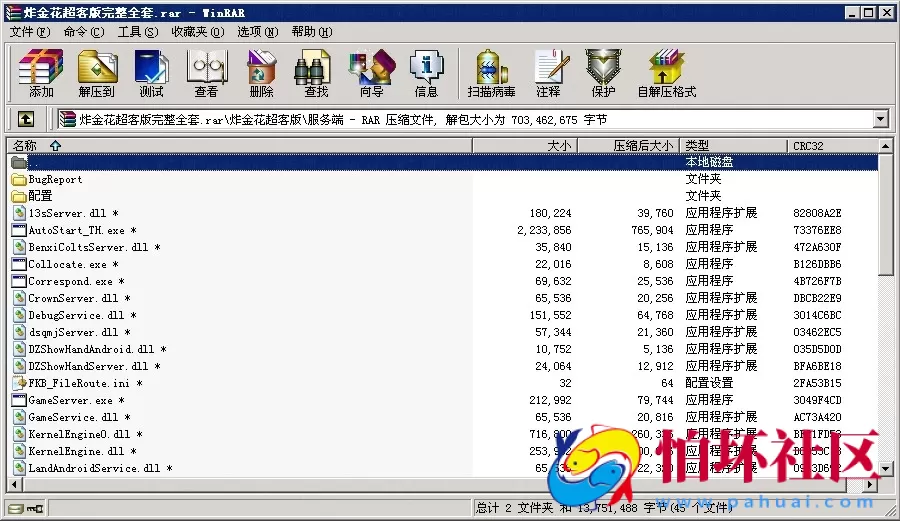This screenshot has height=521, width=900.
Task: Open the 选项(N) menu
Action: (x=258, y=32)
